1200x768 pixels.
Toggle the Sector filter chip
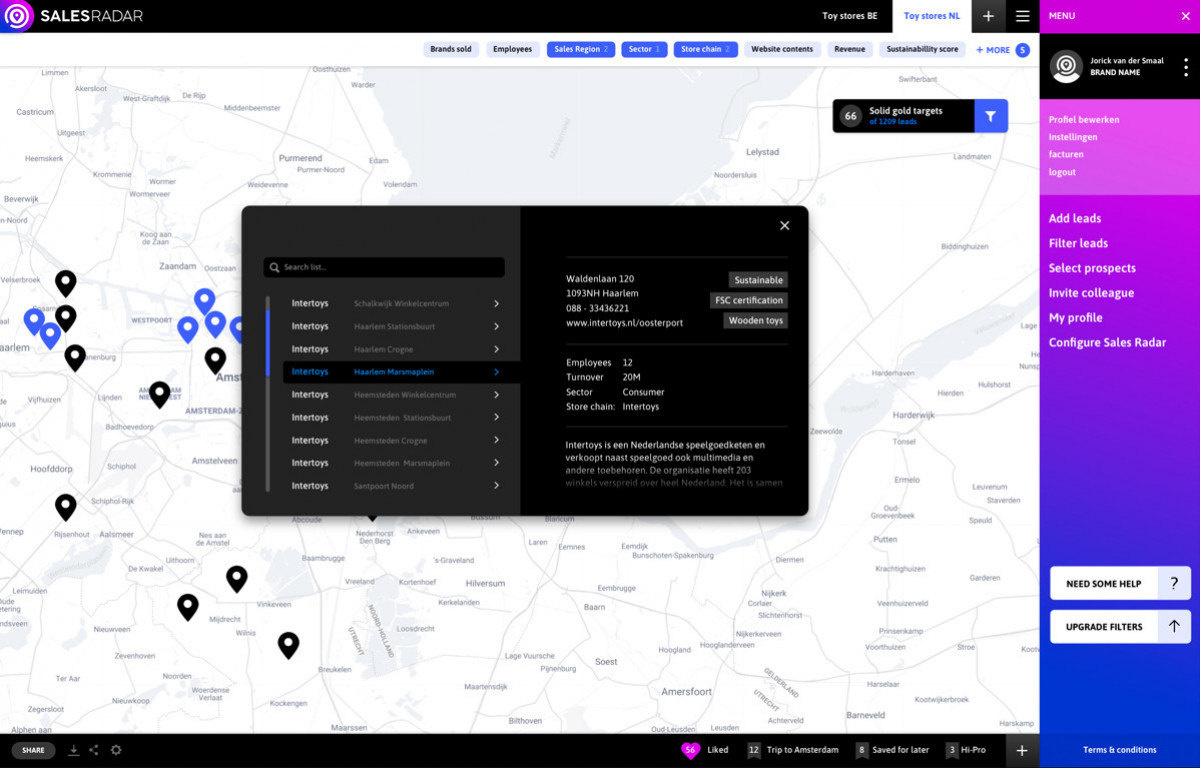tap(644, 49)
